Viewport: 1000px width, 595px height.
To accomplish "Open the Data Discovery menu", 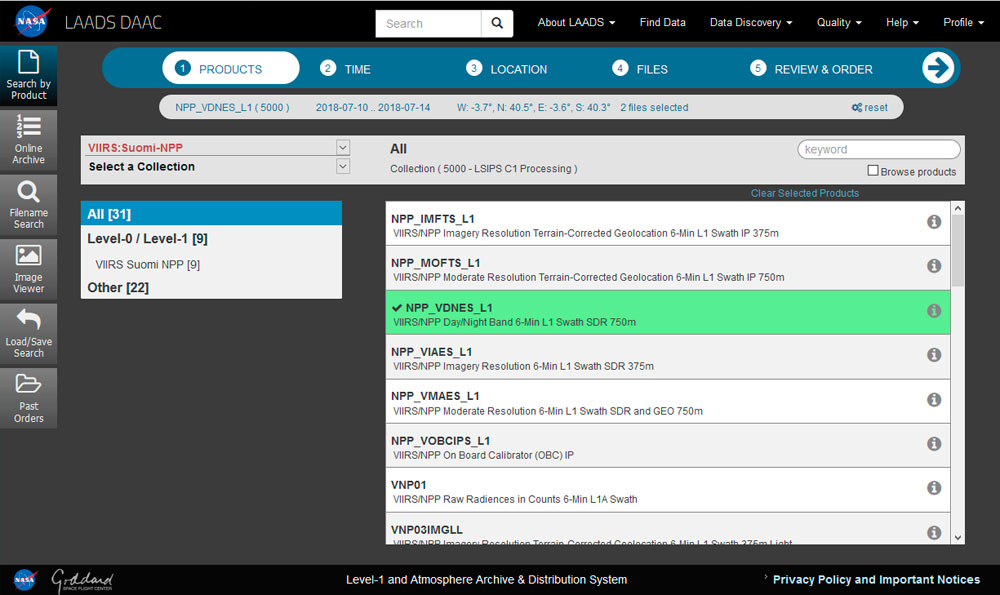I will click(751, 22).
